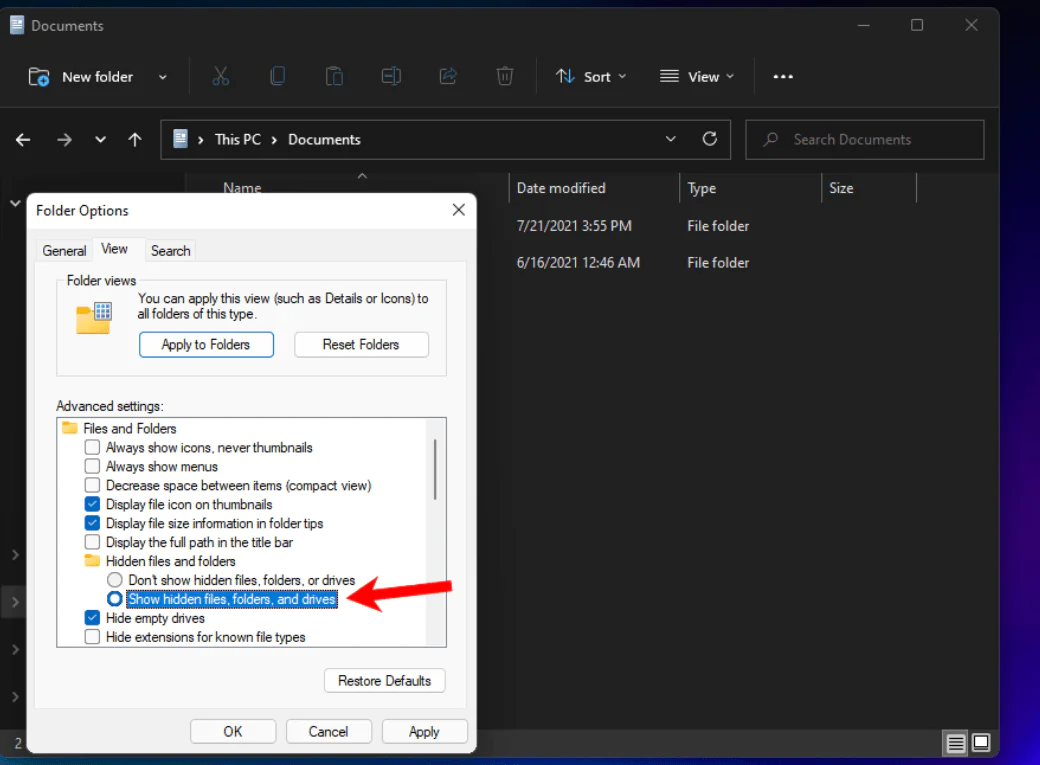Expand the New folder dropdown arrow
The height and width of the screenshot is (765, 1040).
162,76
